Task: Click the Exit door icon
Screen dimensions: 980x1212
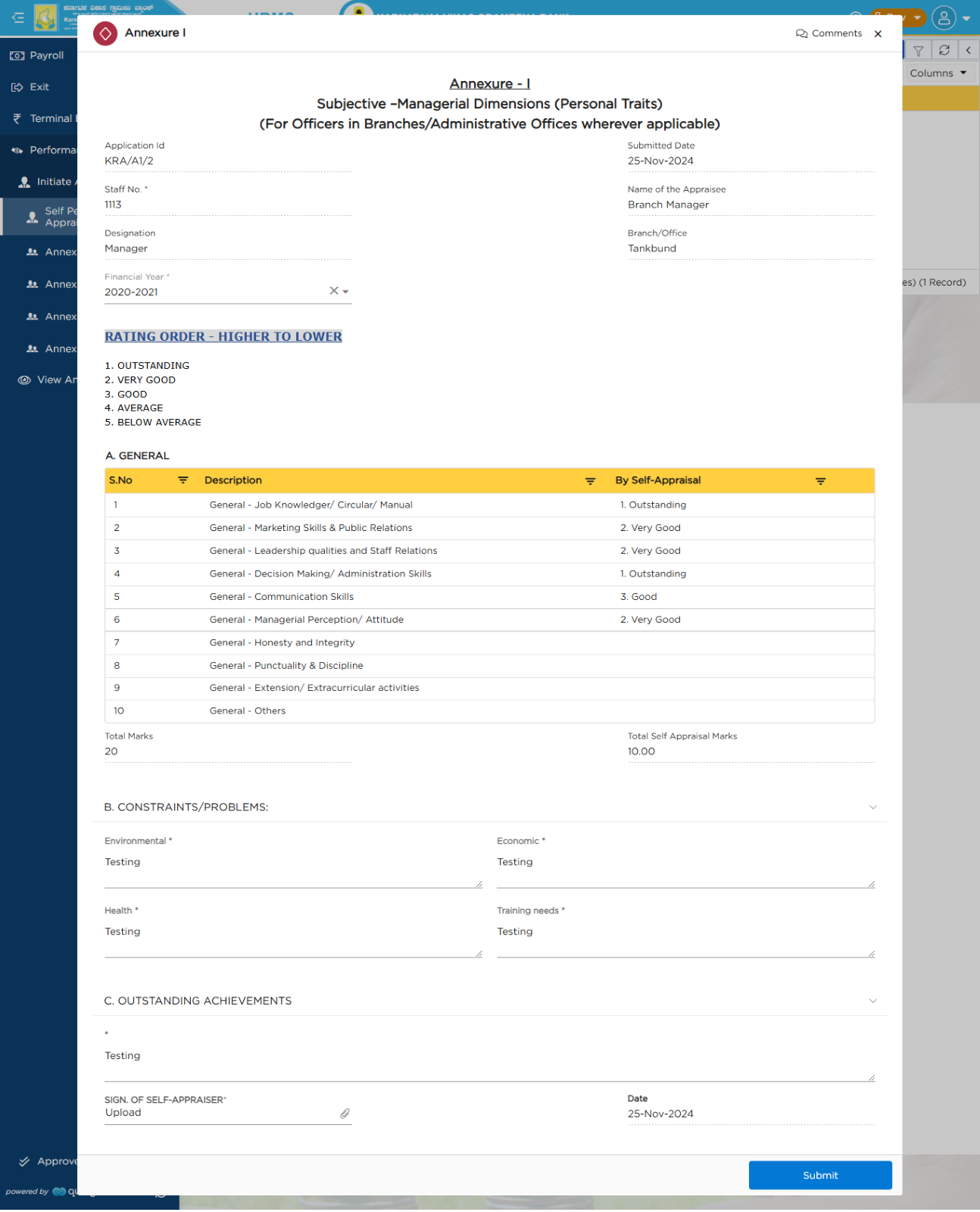Action: (17, 87)
